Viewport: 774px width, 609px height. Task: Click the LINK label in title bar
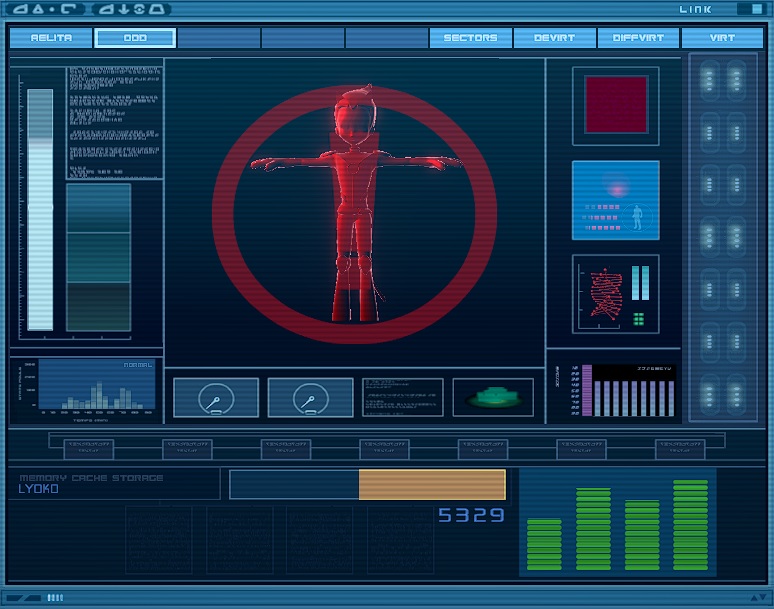coord(695,9)
